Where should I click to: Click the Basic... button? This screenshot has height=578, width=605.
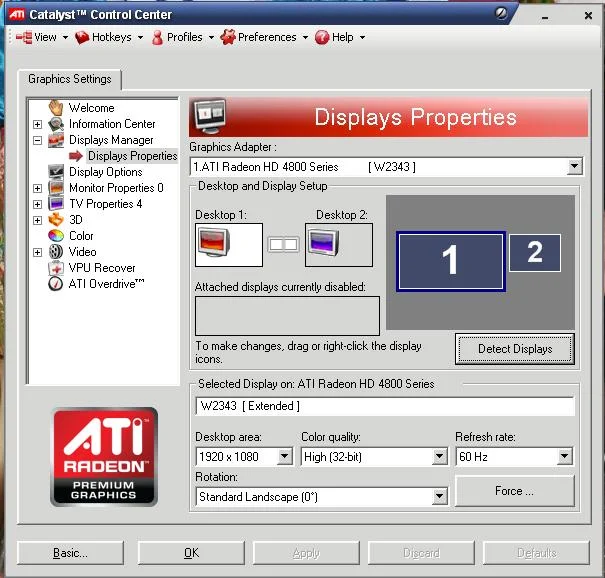pos(71,553)
